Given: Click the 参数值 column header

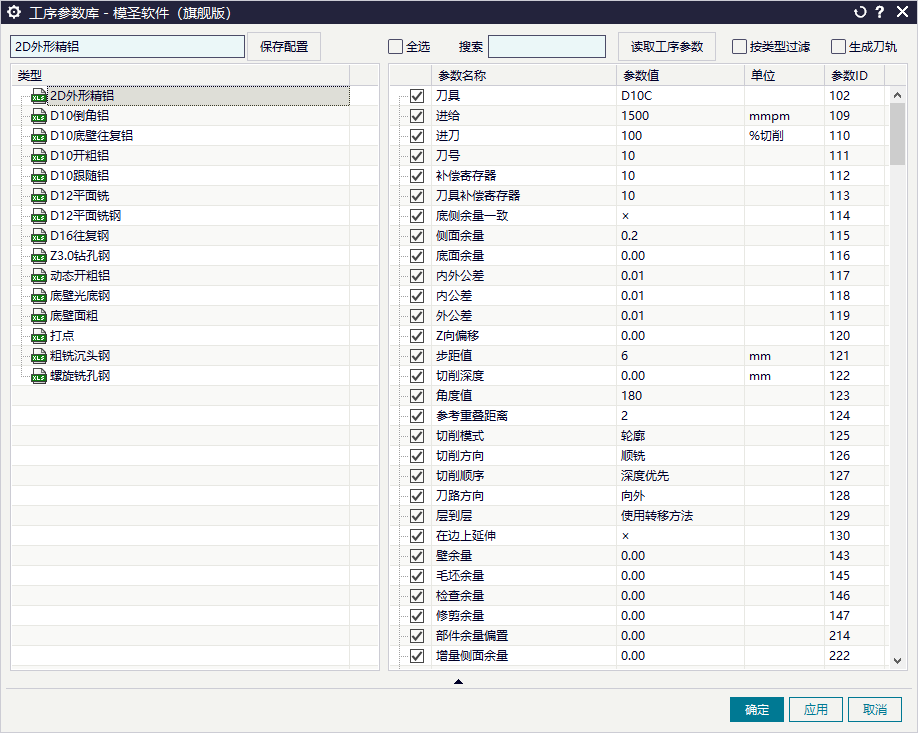Looking at the screenshot, I should pos(680,76).
